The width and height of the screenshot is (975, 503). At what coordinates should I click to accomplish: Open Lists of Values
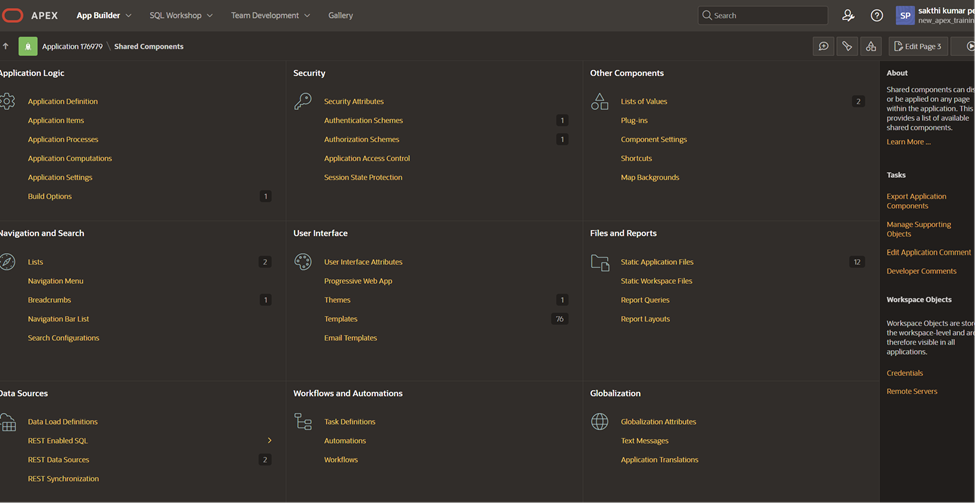pyautogui.click(x=644, y=101)
